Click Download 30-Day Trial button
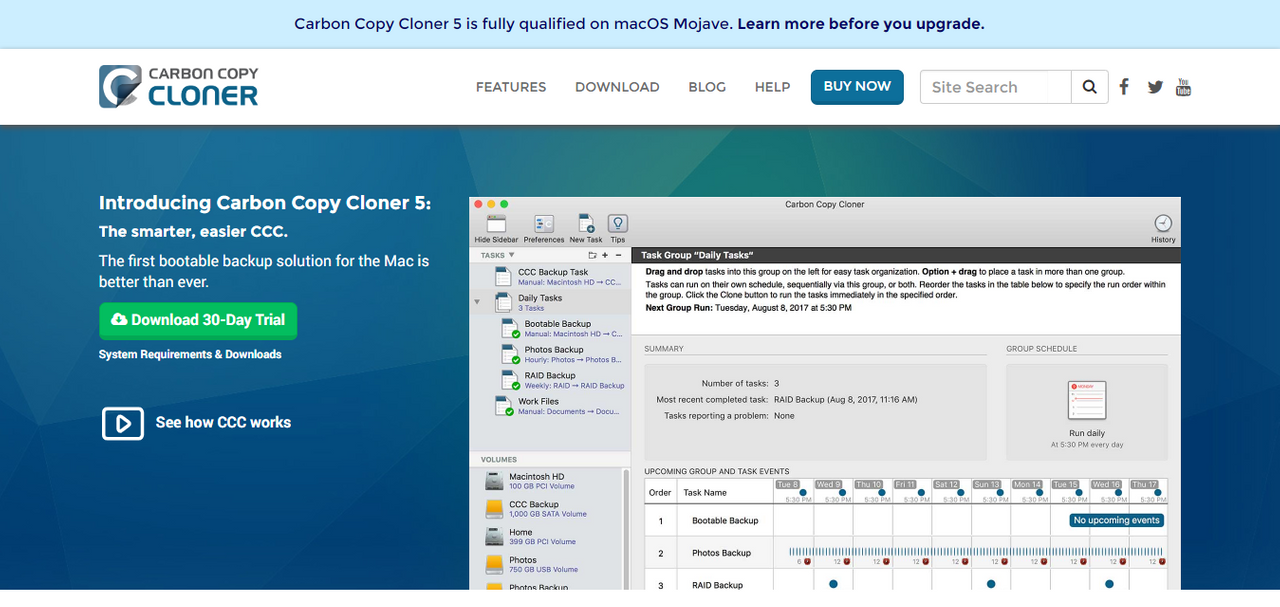 point(198,321)
